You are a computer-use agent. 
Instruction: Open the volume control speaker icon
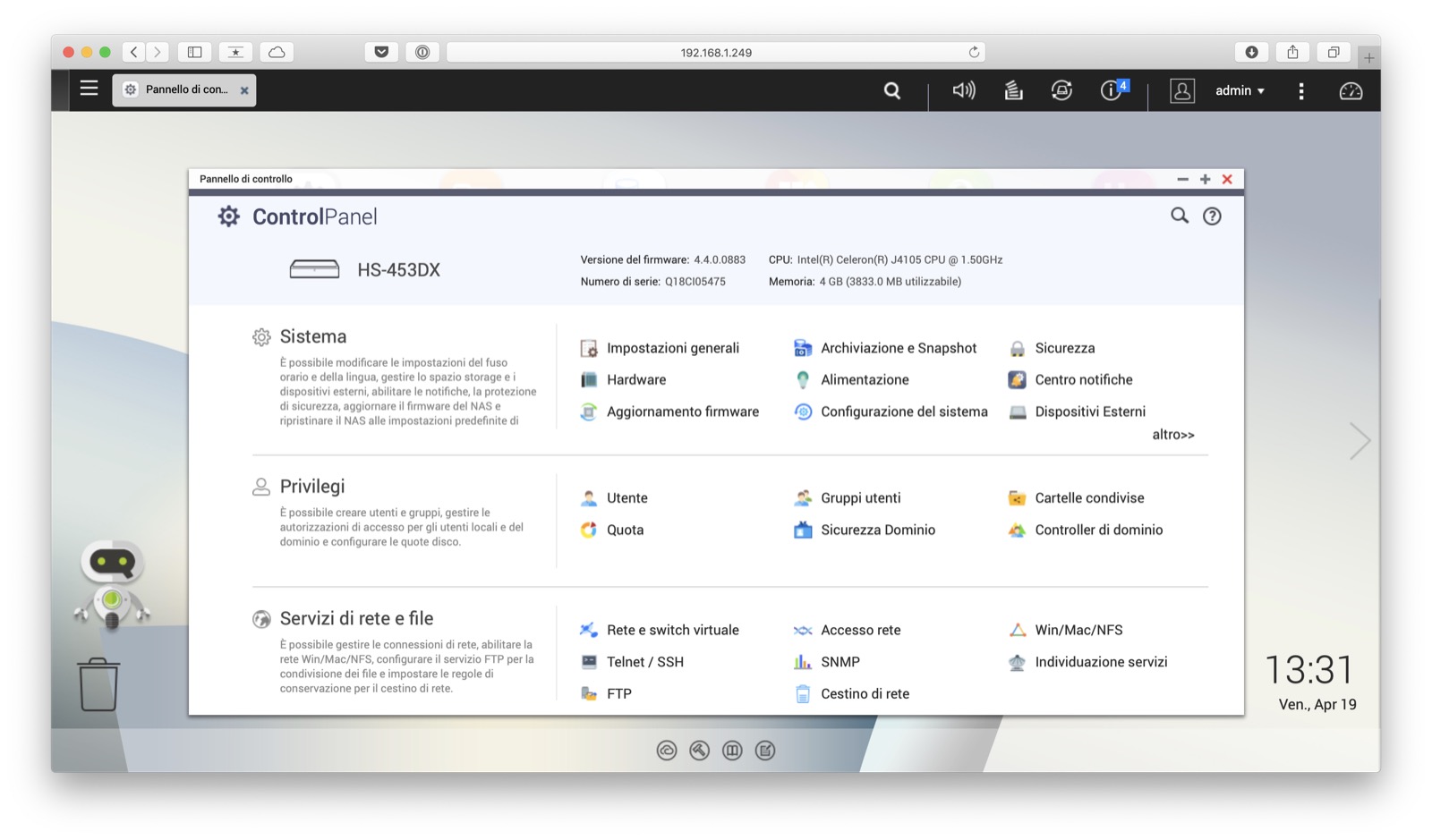[x=964, y=90]
